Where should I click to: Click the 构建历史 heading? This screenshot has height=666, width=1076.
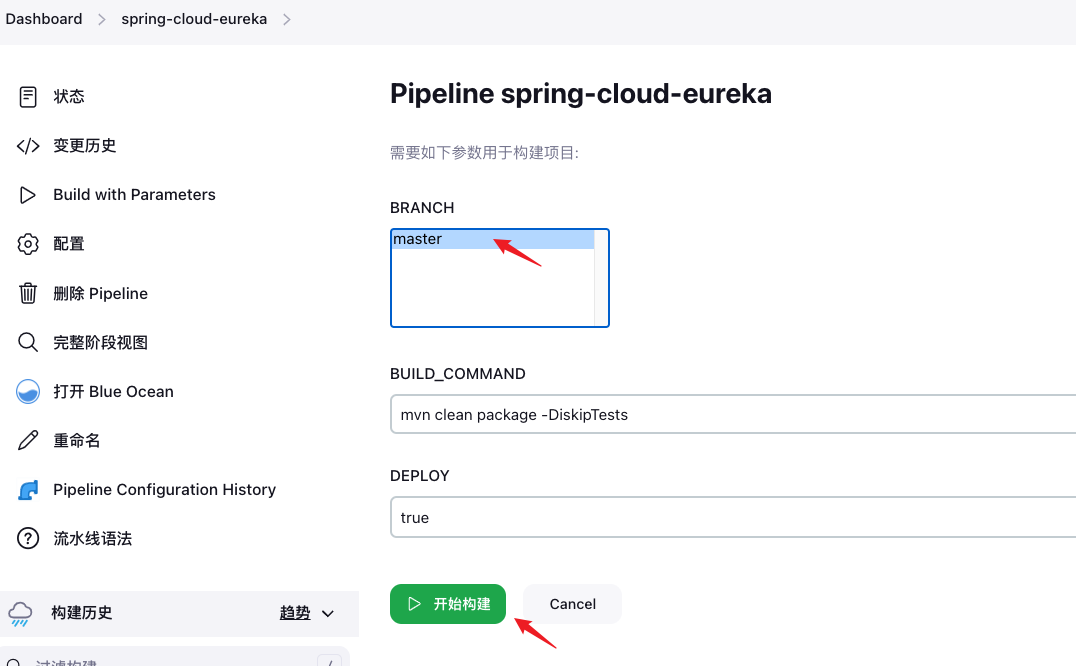point(82,613)
